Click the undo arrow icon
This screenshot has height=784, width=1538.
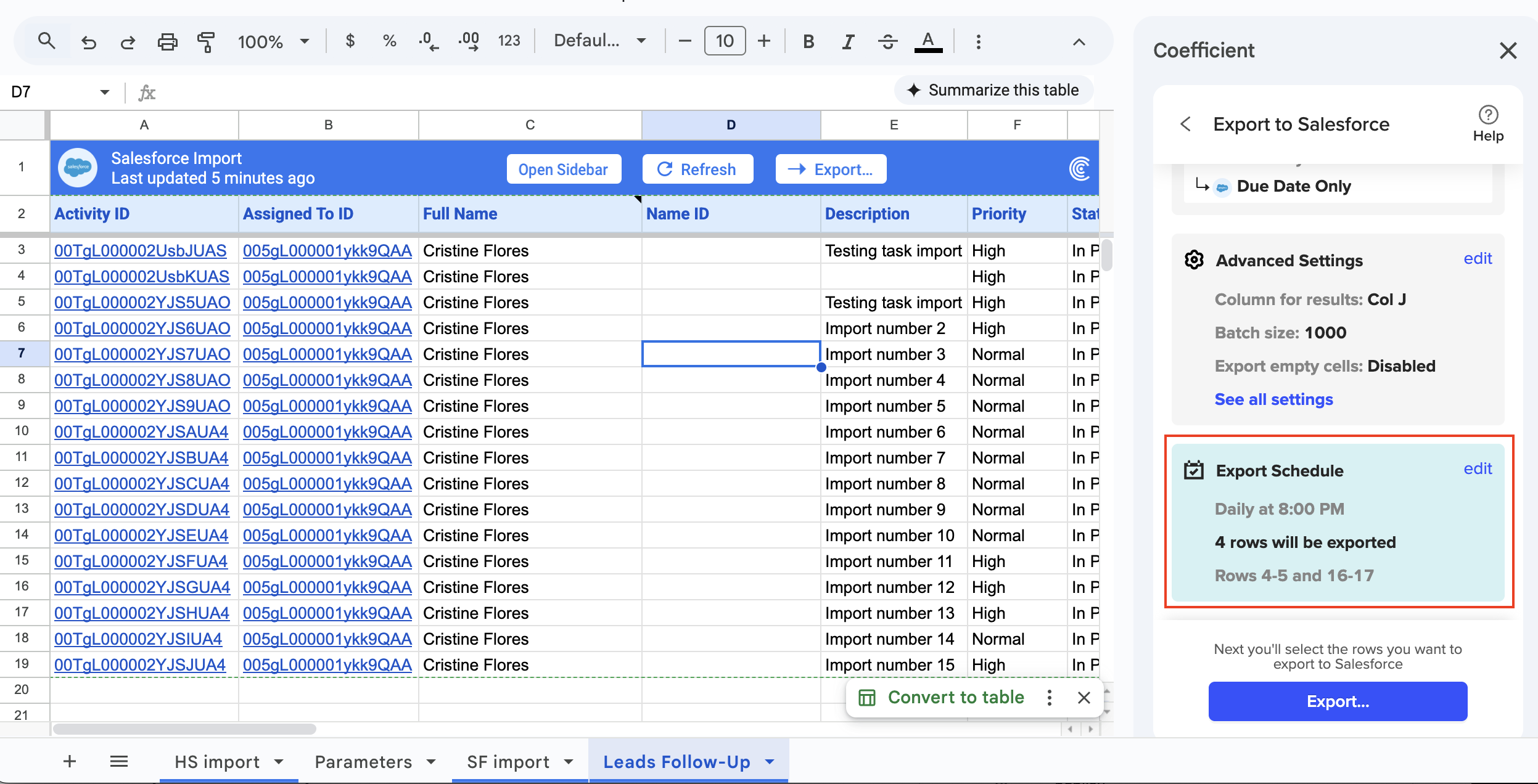[89, 42]
